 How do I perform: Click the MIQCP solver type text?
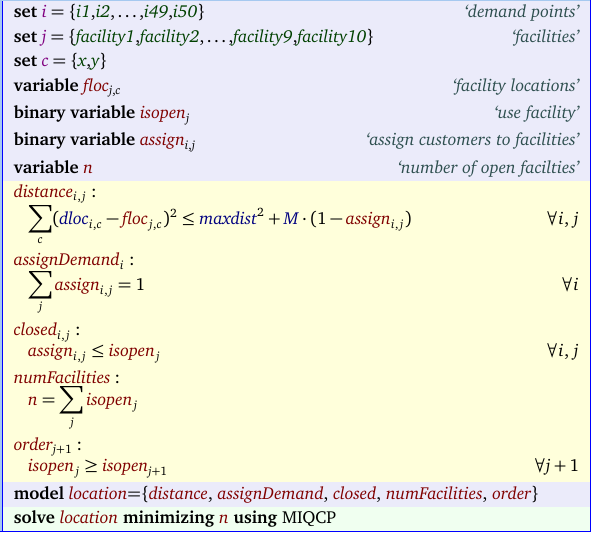point(308,518)
